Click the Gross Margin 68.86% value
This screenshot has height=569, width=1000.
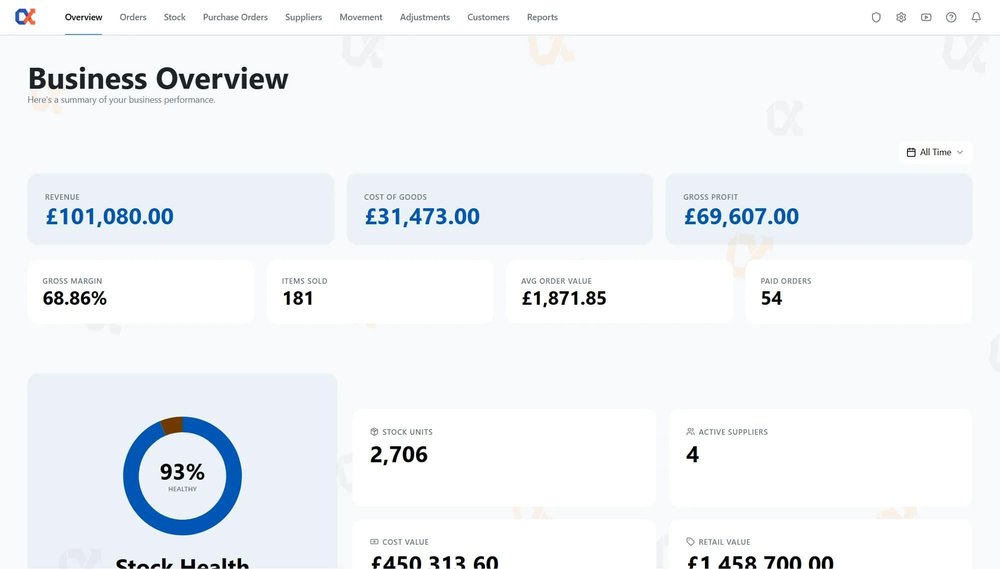point(75,299)
